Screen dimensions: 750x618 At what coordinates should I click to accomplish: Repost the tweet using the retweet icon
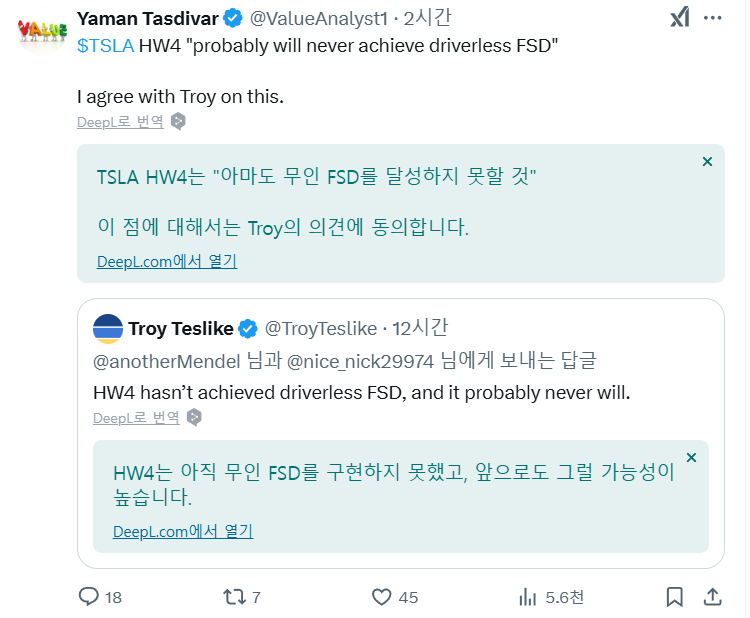click(x=234, y=597)
